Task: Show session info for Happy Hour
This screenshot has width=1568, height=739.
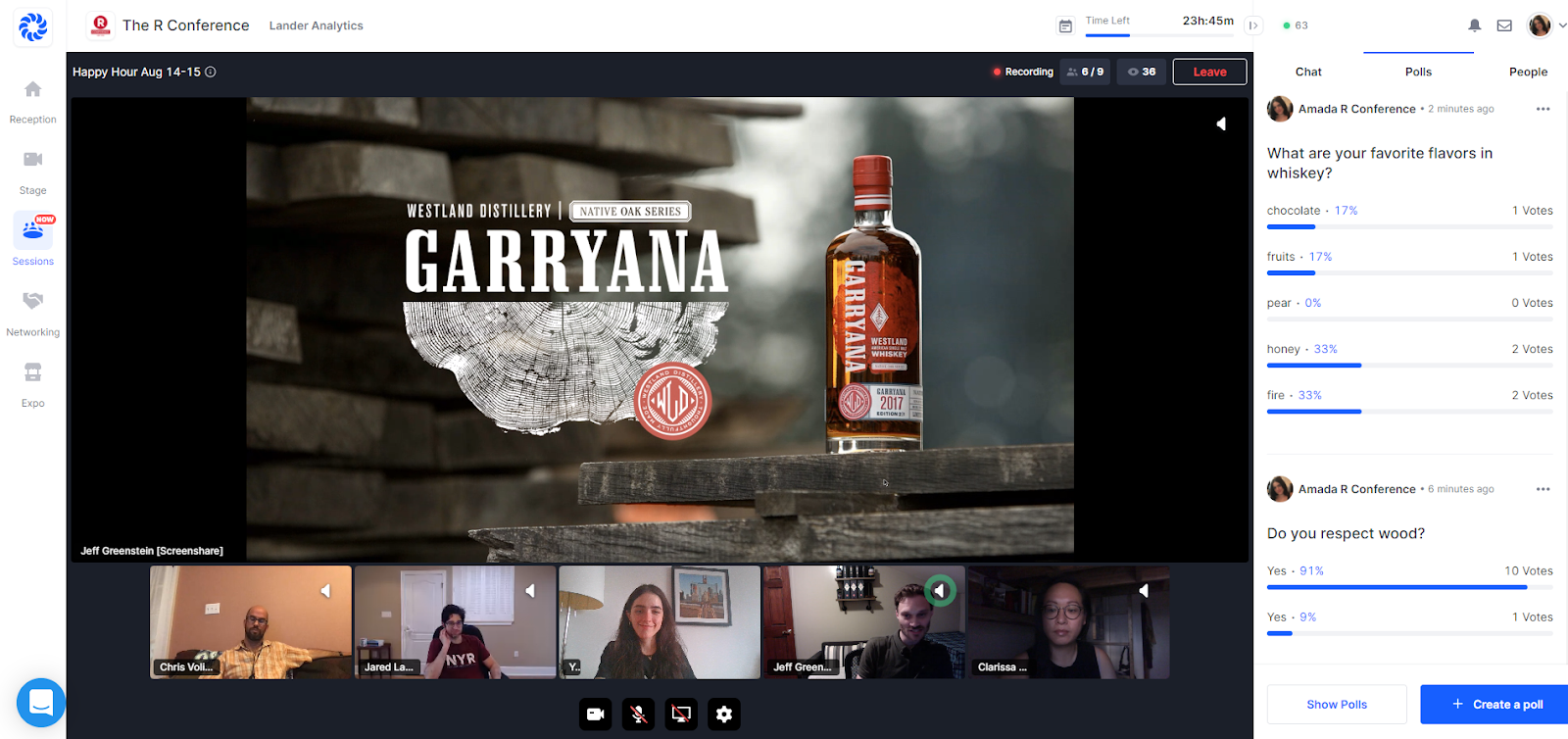Action: [x=211, y=72]
